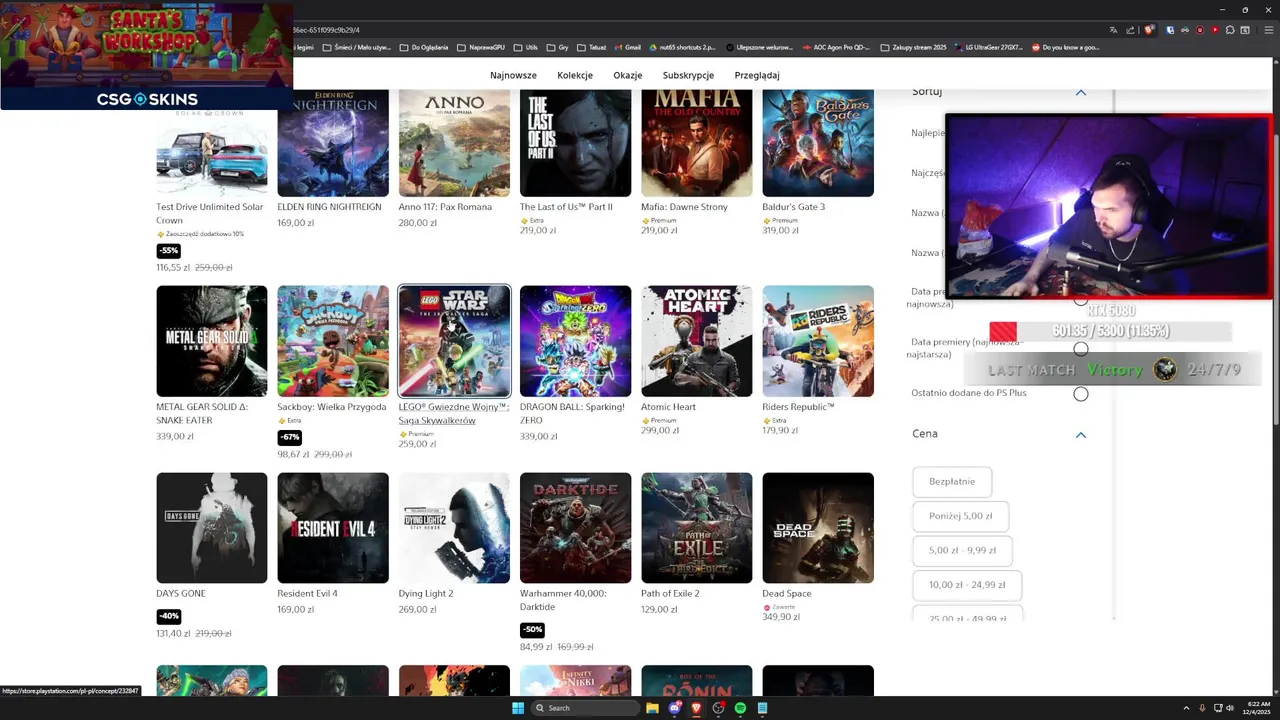This screenshot has width=1280, height=720.
Task: Open Days Gone cover image
Action: (x=212, y=528)
